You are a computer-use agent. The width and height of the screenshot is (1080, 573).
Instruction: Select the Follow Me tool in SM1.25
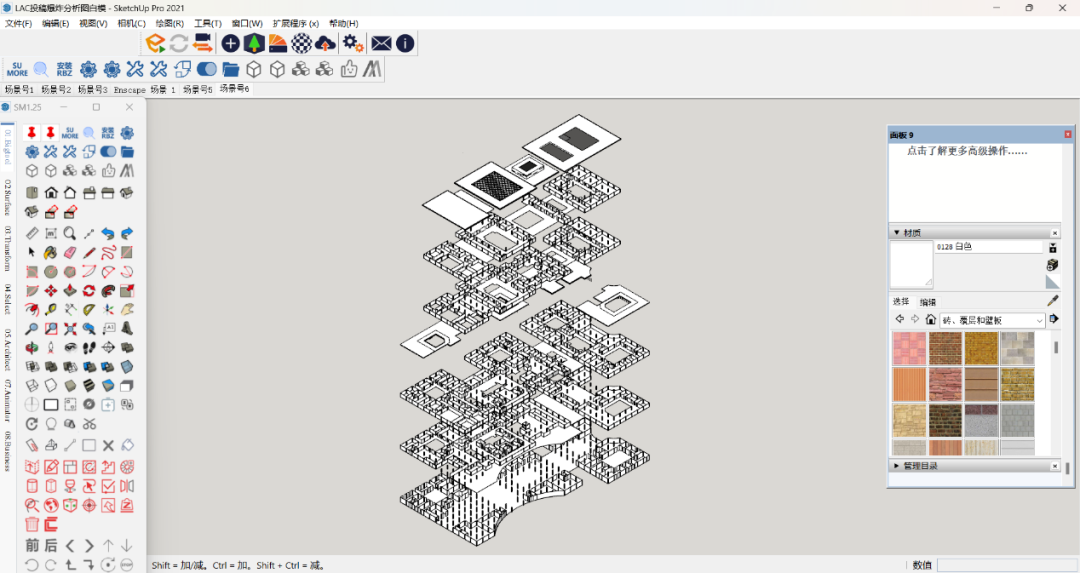tap(108, 291)
